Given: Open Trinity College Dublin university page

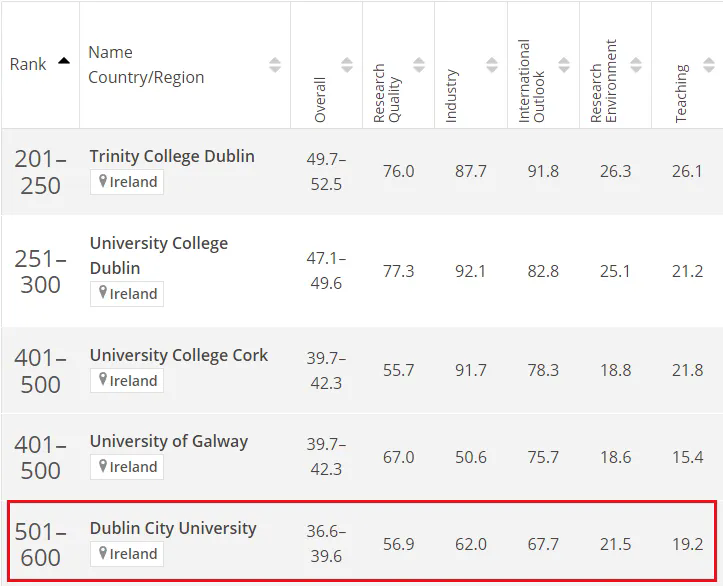Looking at the screenshot, I should pyautogui.click(x=172, y=156).
